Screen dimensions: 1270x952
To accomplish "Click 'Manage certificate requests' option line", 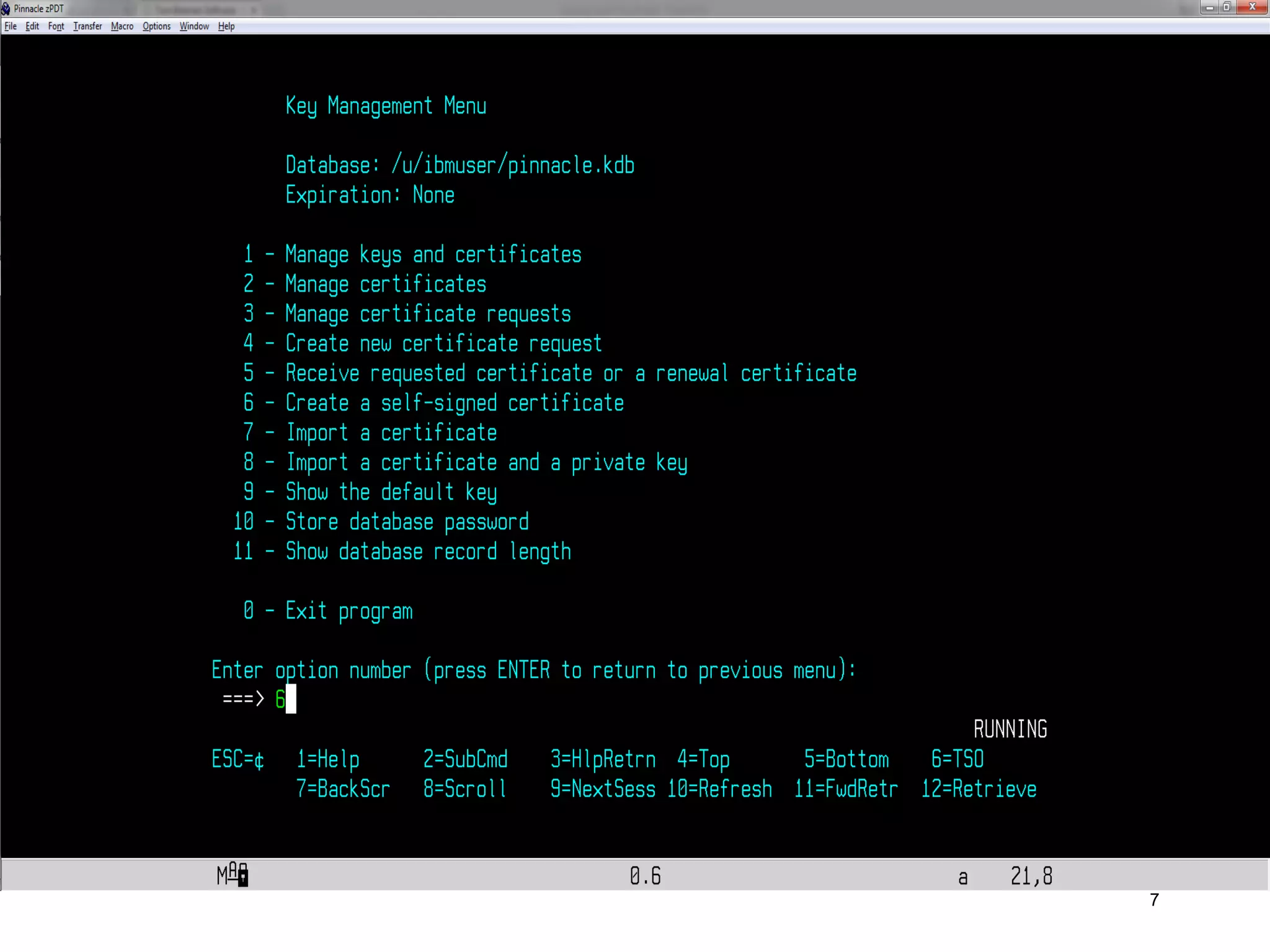I will click(407, 314).
